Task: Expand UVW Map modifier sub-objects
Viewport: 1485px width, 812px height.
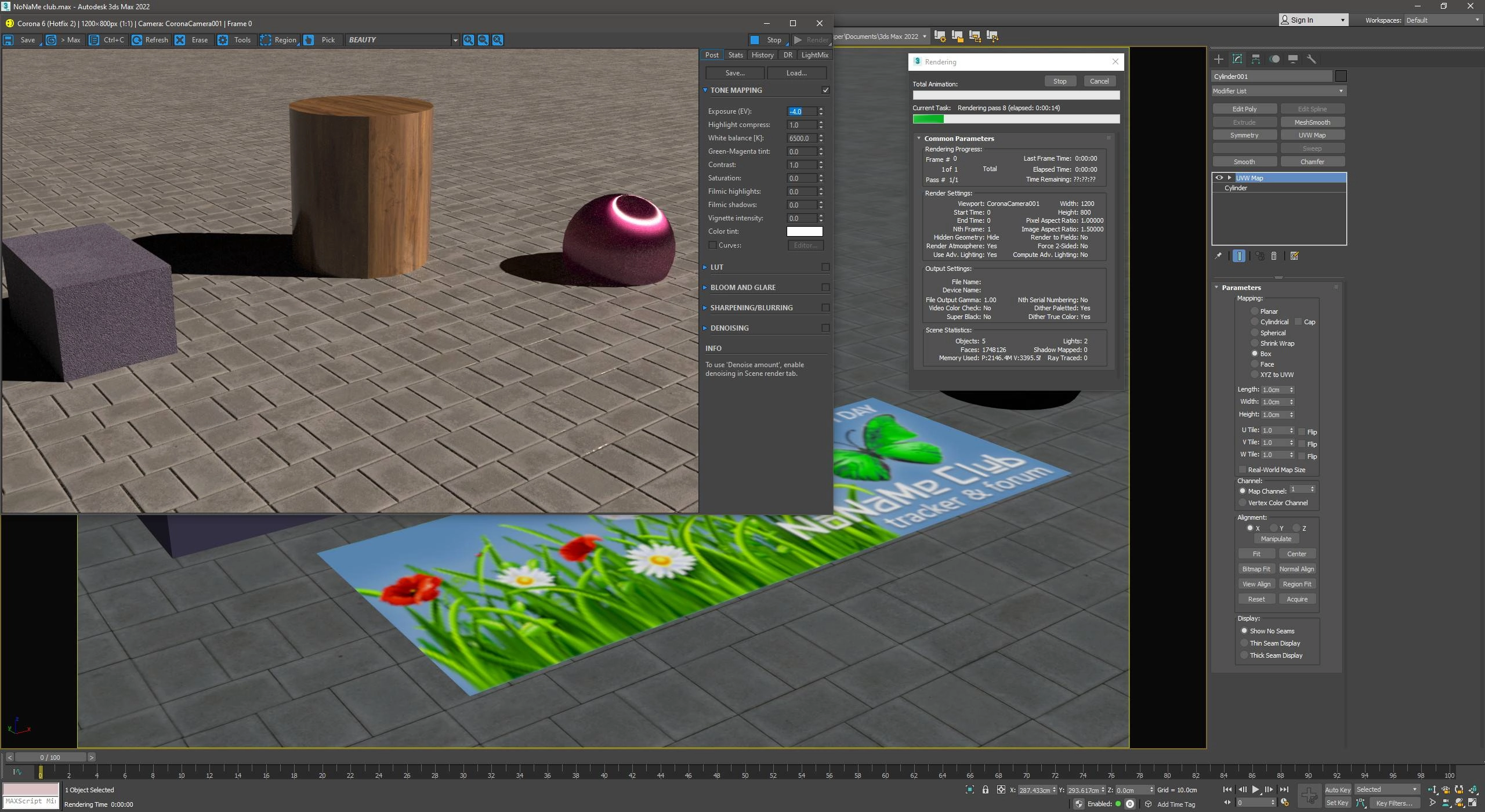Action: 1229,177
